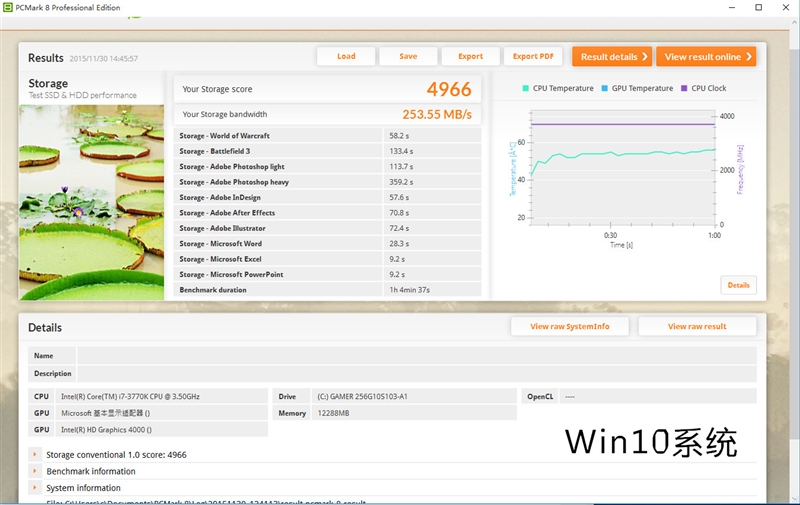This screenshot has width=800, height=505.
Task: Click the vertical scrollbar on the right edge
Action: point(794,250)
